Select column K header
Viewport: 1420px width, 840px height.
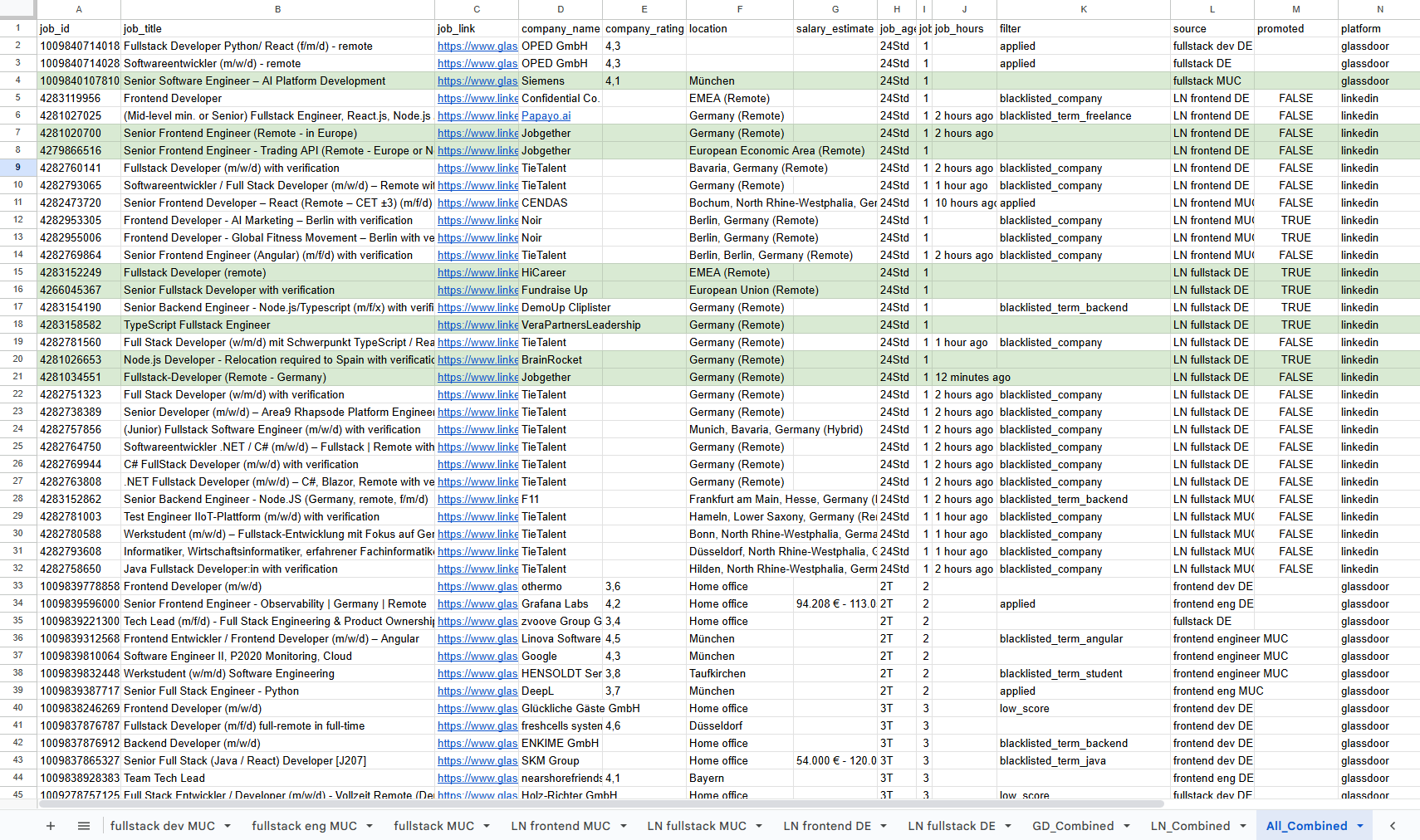tap(1084, 9)
